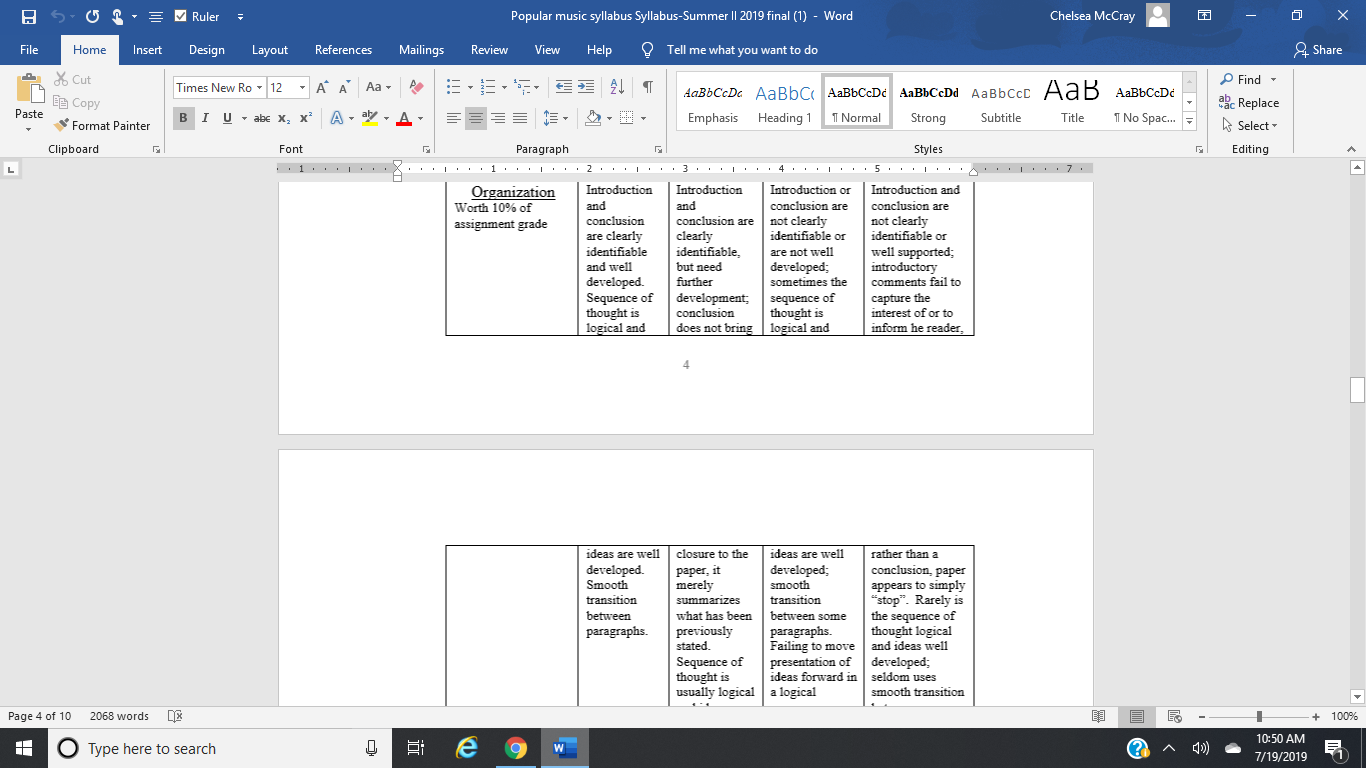Click the Sort A-Z icon

tap(617, 88)
